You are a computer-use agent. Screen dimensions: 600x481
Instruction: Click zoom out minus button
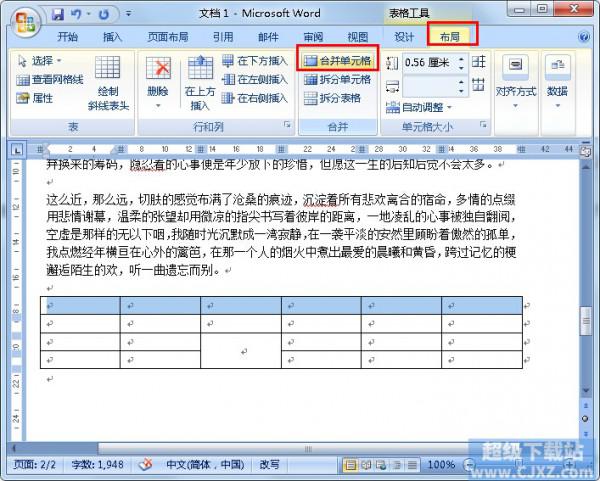pos(469,465)
